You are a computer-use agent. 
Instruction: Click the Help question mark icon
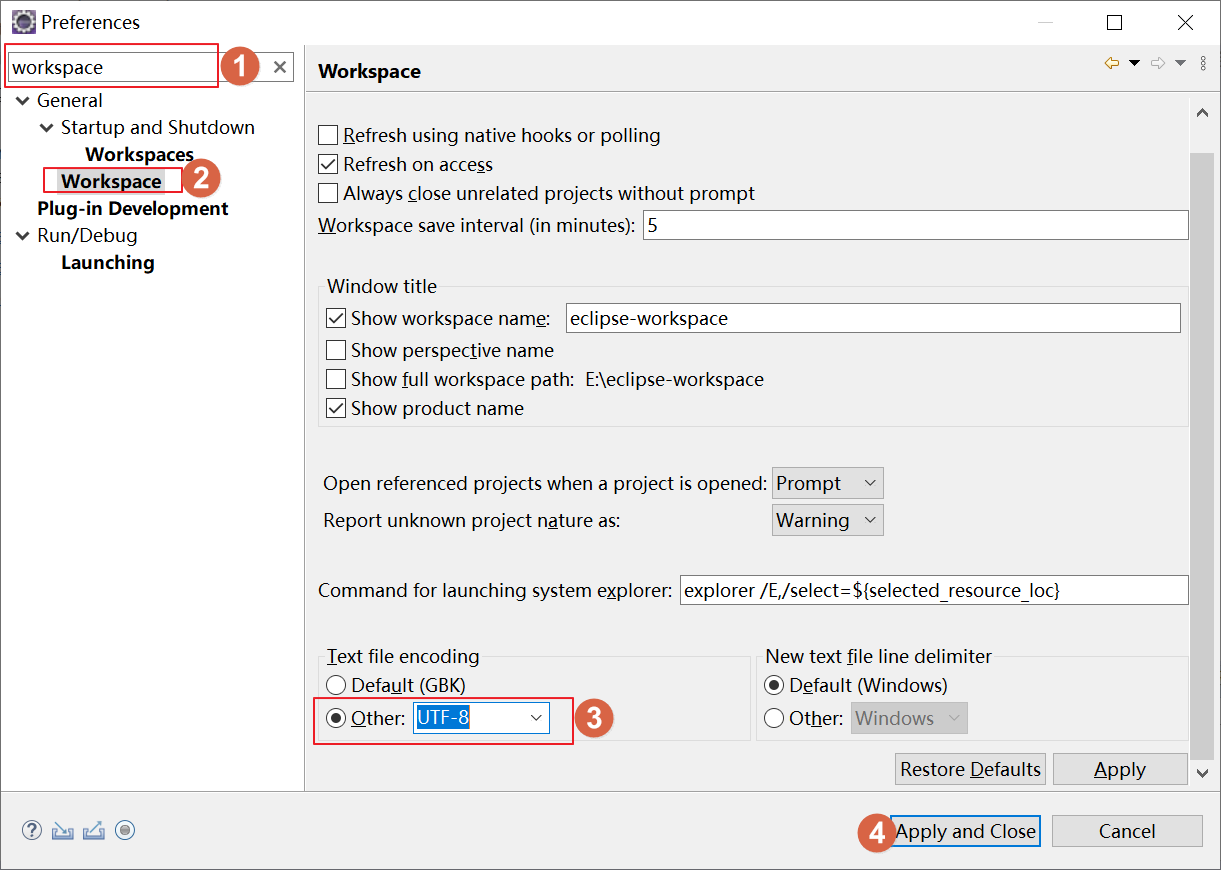[32, 830]
